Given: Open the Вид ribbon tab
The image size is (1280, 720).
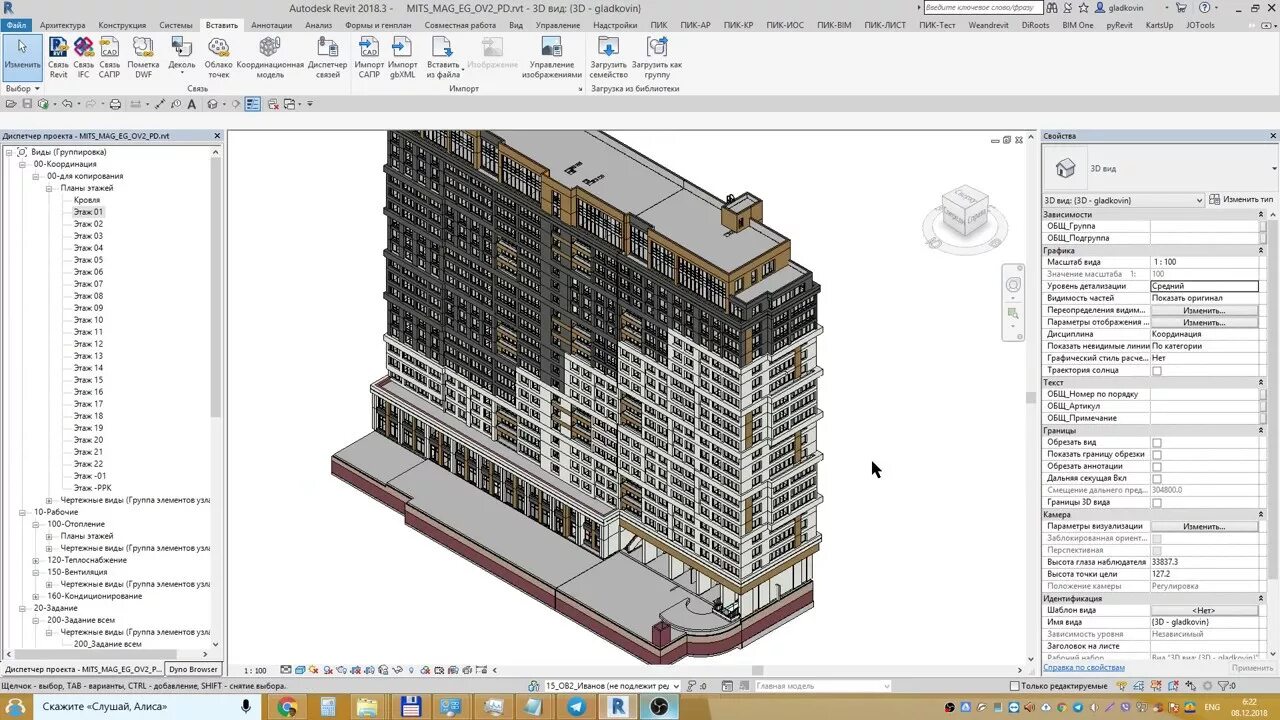Looking at the screenshot, I should click(x=516, y=25).
